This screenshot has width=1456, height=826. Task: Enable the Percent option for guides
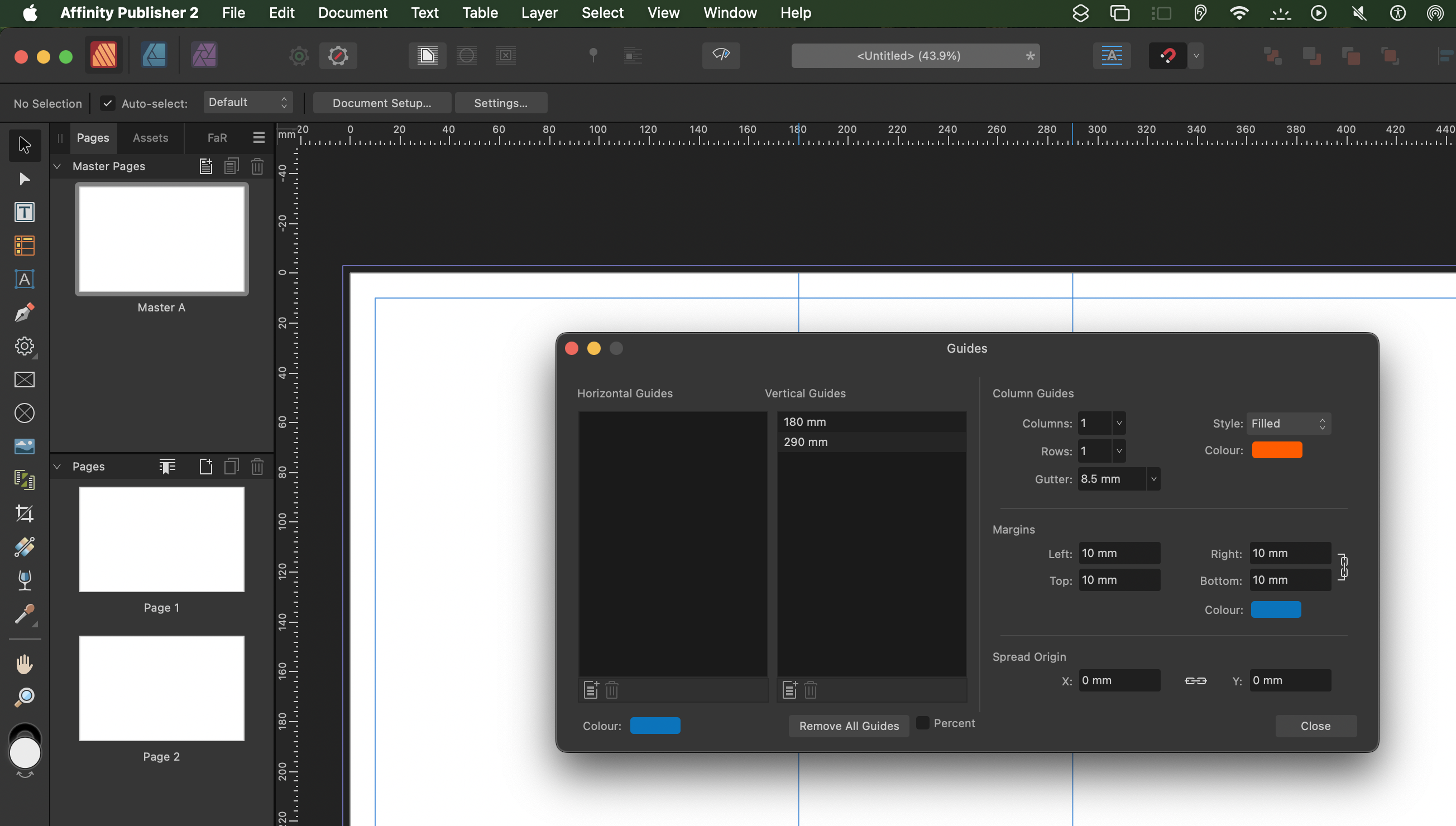(x=923, y=722)
